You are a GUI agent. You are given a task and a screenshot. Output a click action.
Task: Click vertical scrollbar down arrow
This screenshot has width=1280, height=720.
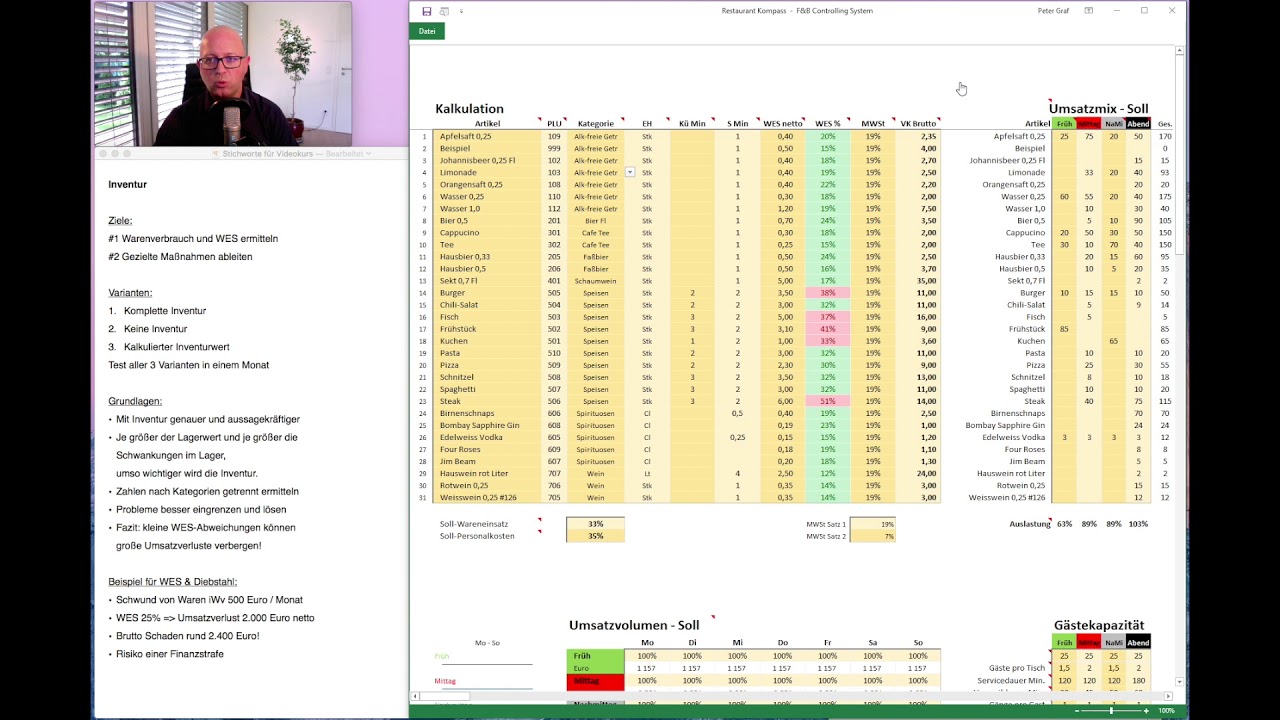click(1180, 682)
